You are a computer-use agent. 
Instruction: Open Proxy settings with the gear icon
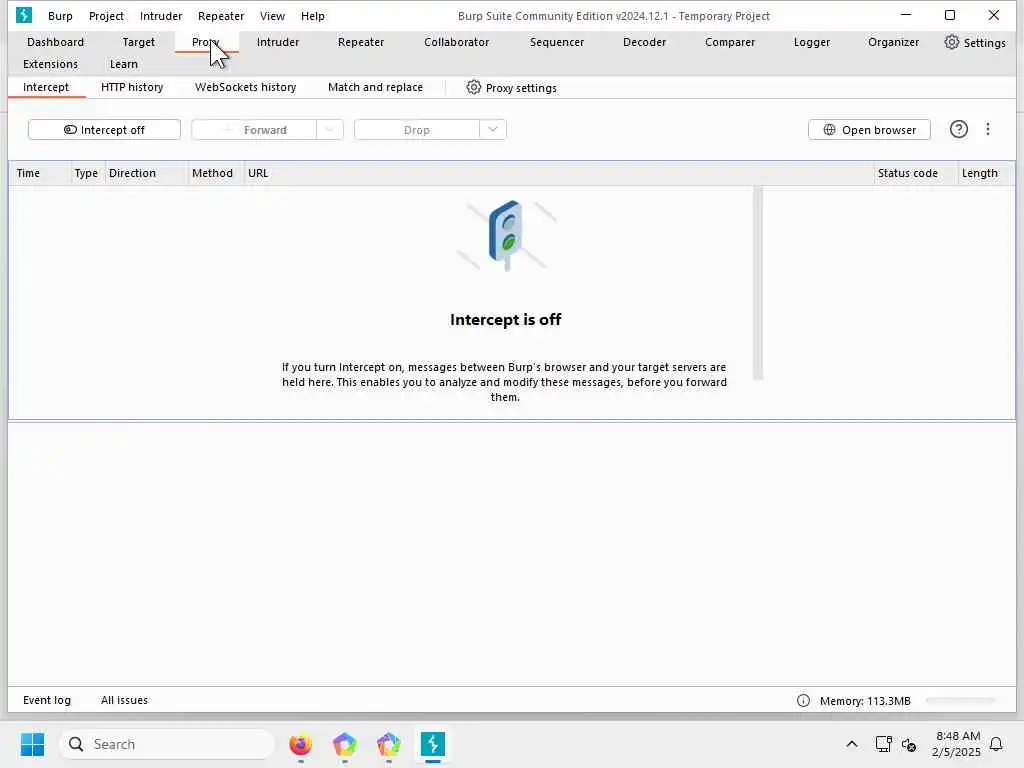[511, 88]
